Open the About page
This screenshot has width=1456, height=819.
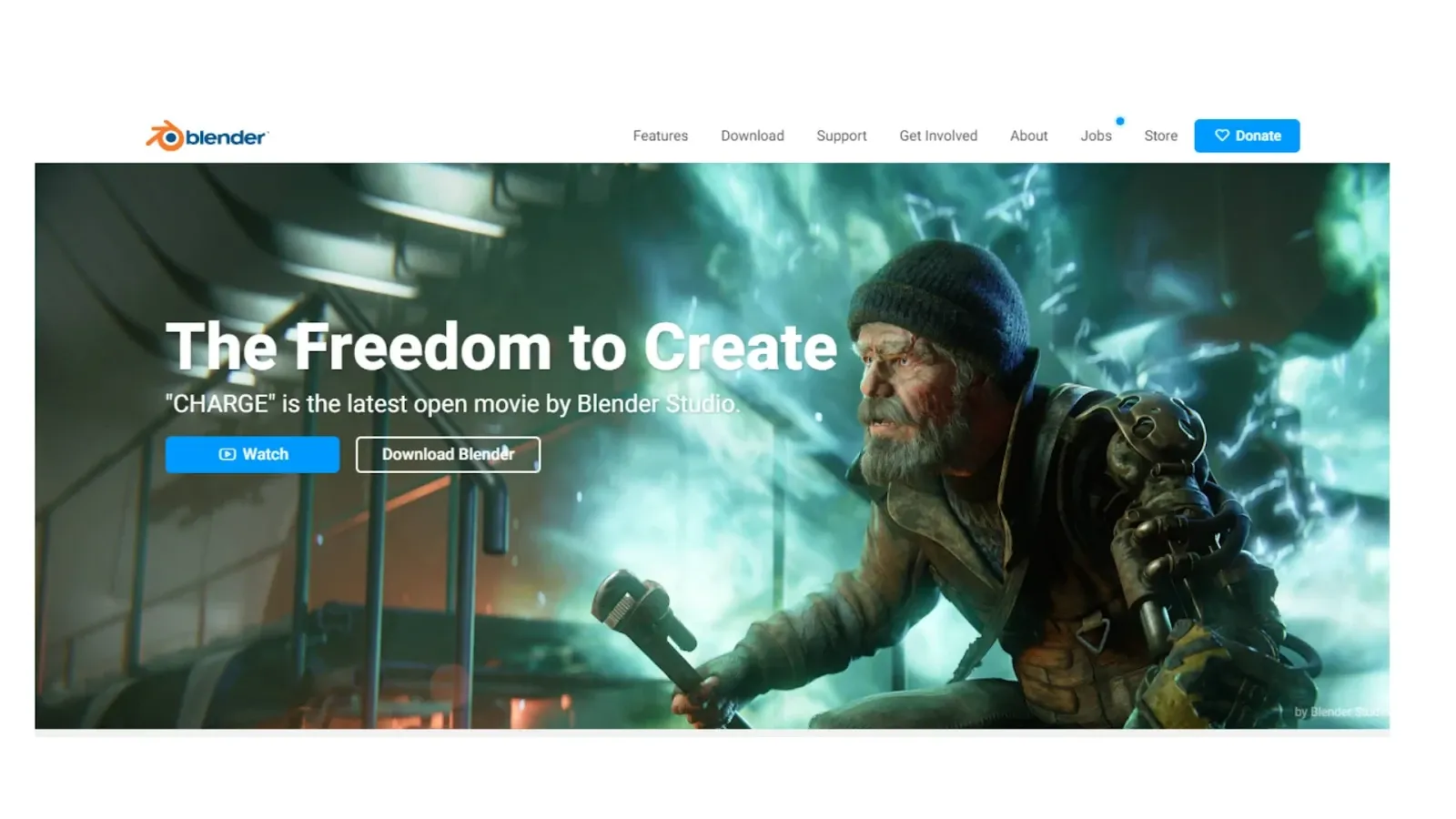tap(1028, 136)
